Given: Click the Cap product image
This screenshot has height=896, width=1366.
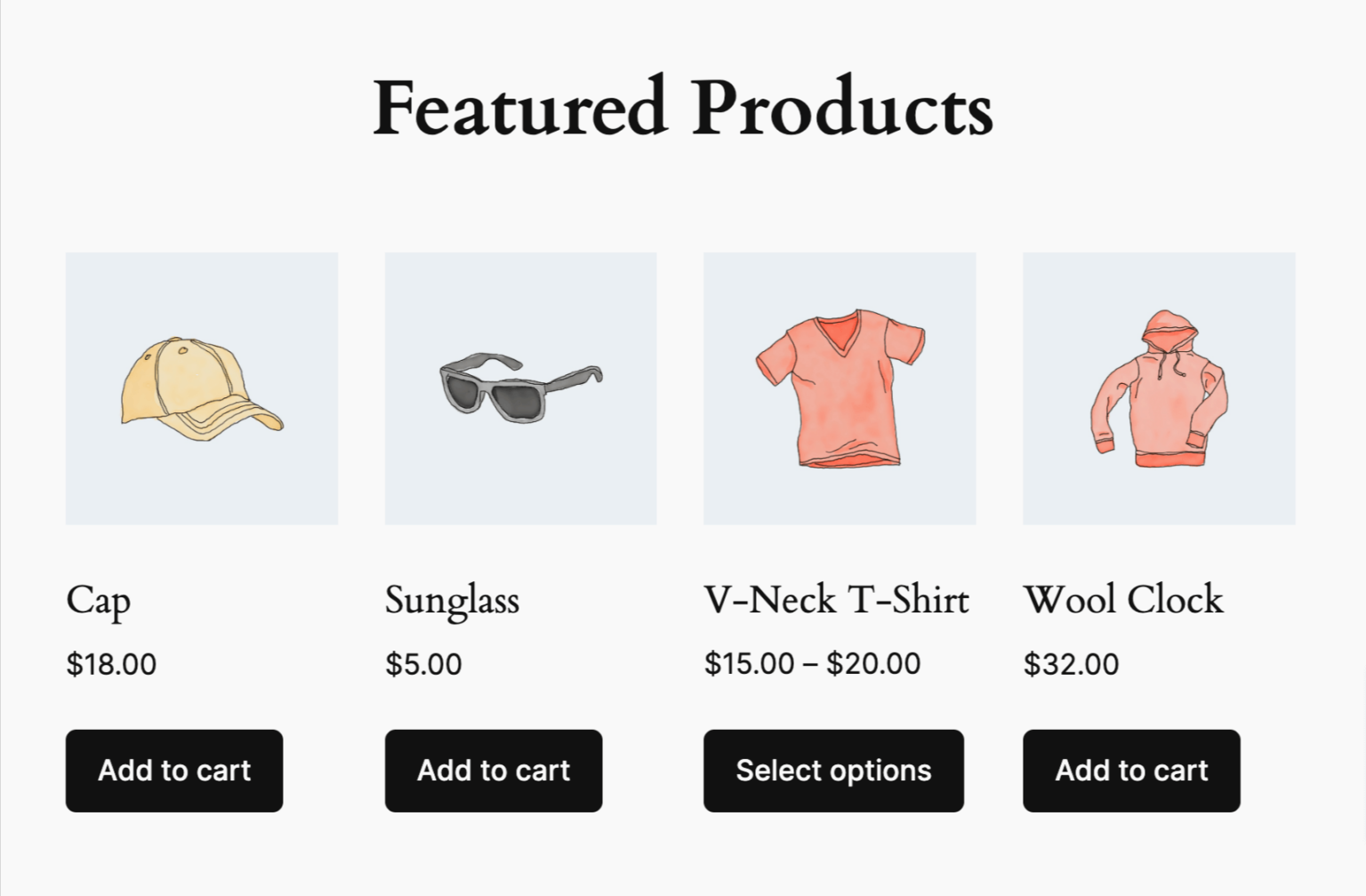Looking at the screenshot, I should click(201, 388).
